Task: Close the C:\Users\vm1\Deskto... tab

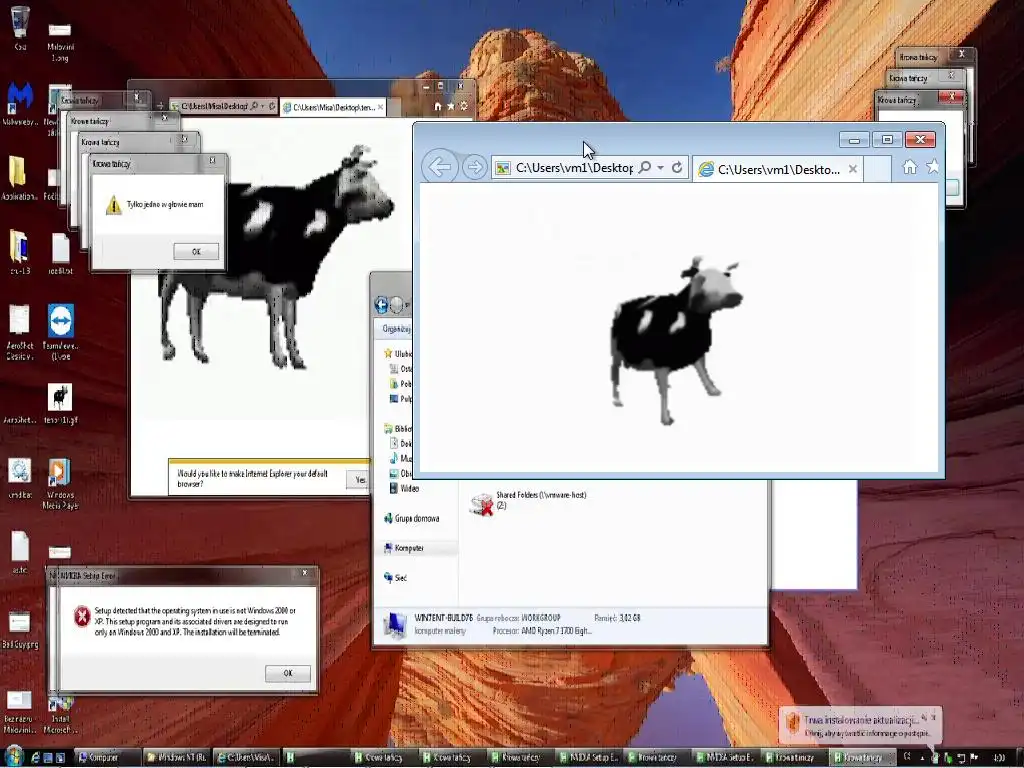Action: click(853, 169)
